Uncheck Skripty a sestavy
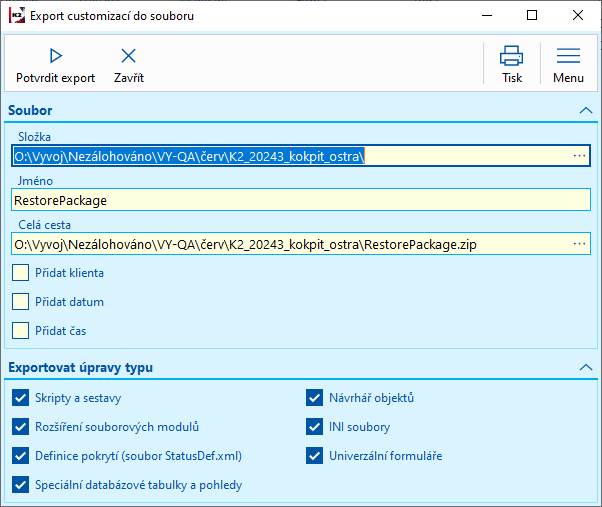602x507 pixels. pos(21,398)
